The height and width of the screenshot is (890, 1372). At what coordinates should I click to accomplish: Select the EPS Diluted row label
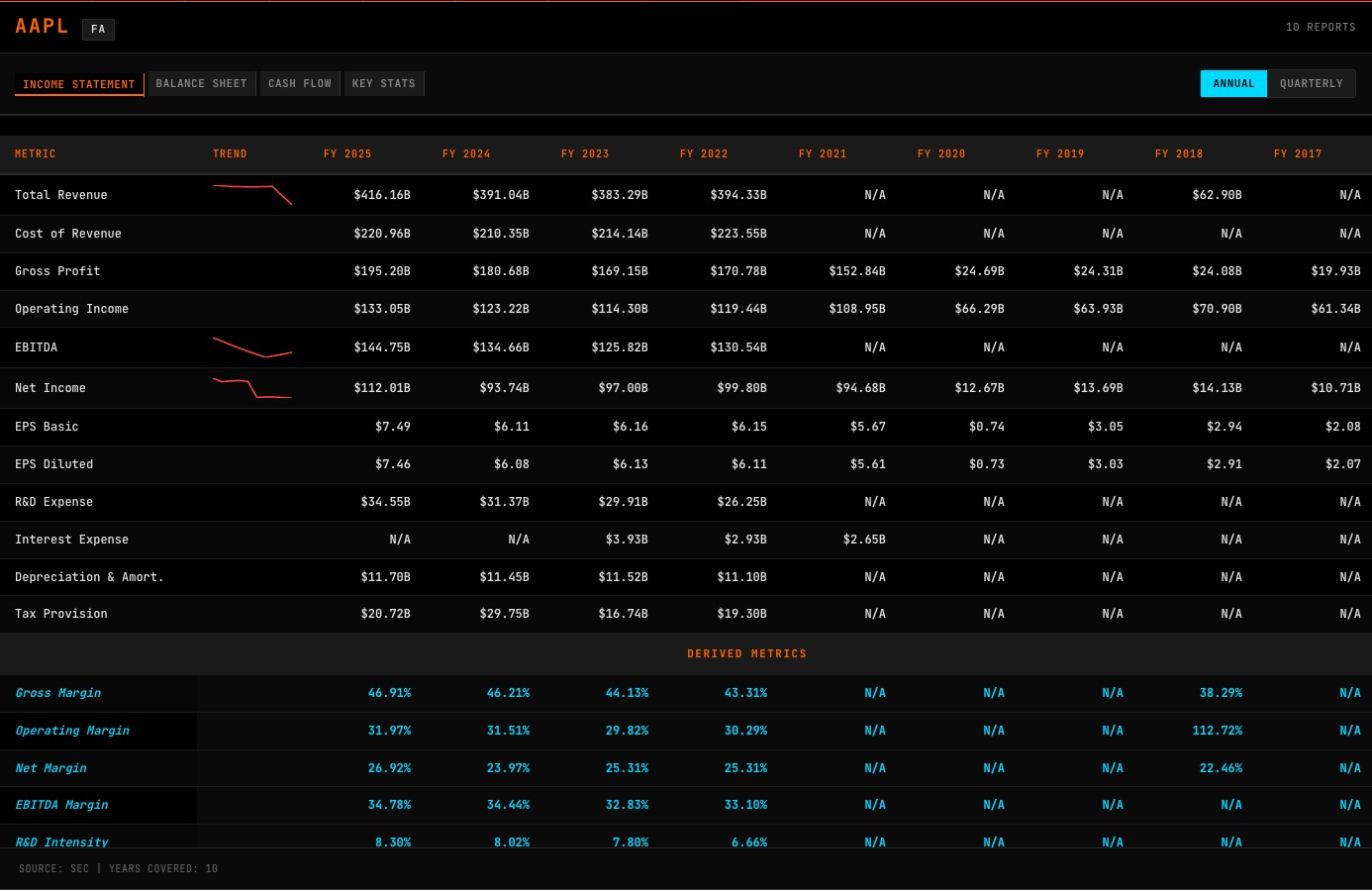[54, 464]
